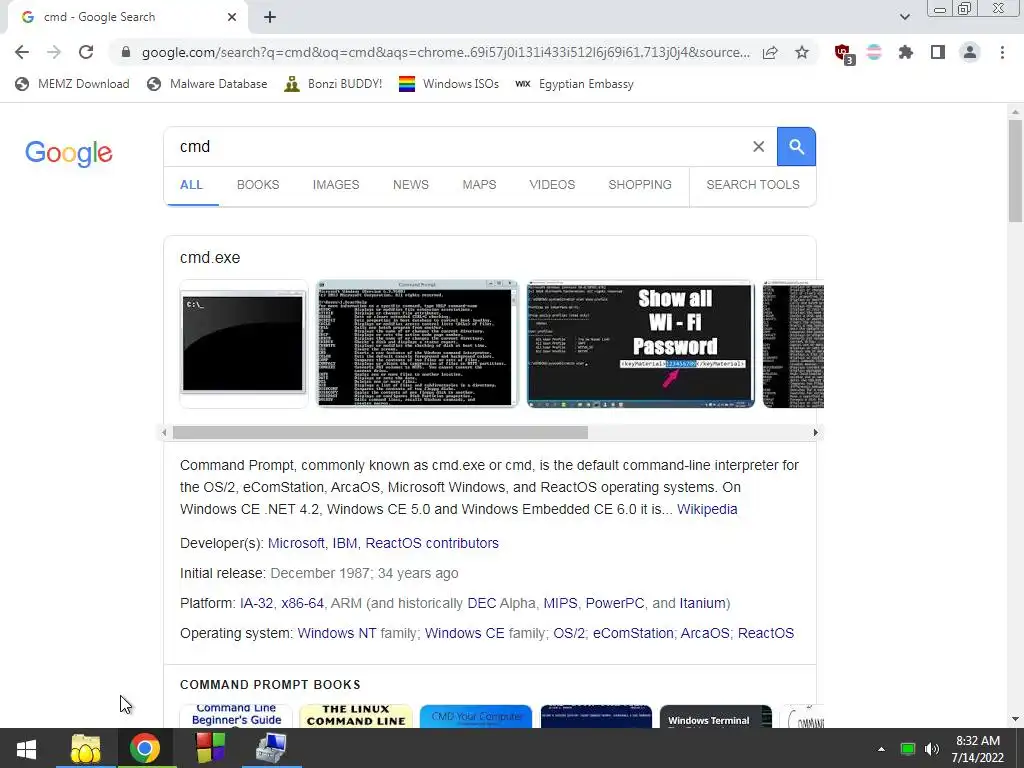Viewport: 1024px width, 768px height.
Task: Open the IBM developer link
Action: pyautogui.click(x=345, y=543)
